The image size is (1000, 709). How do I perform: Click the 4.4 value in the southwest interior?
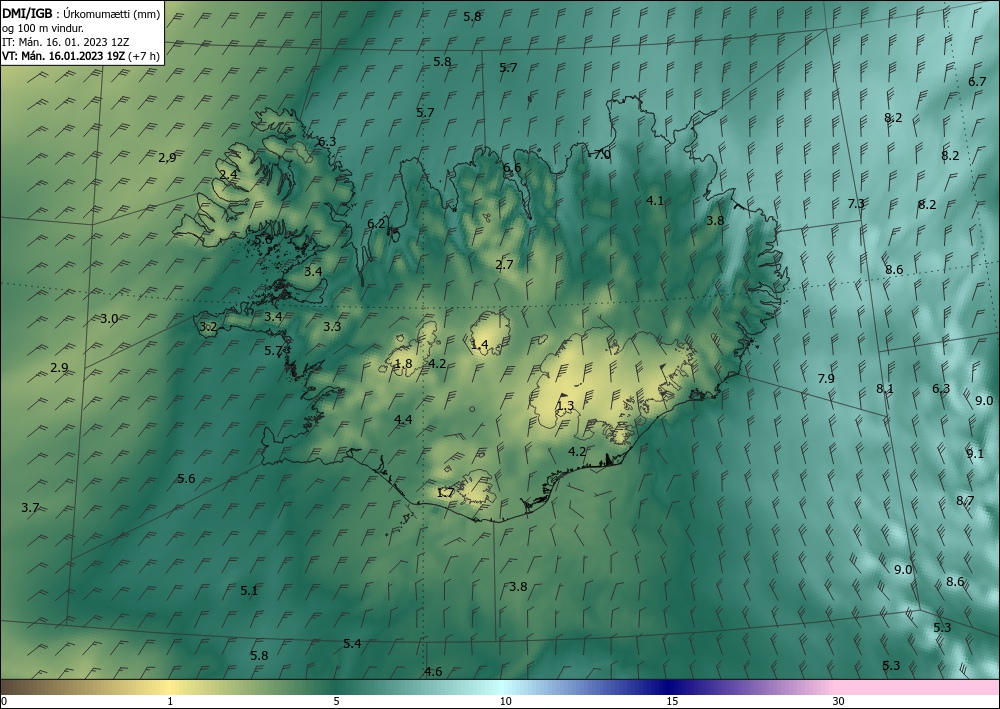(x=403, y=420)
